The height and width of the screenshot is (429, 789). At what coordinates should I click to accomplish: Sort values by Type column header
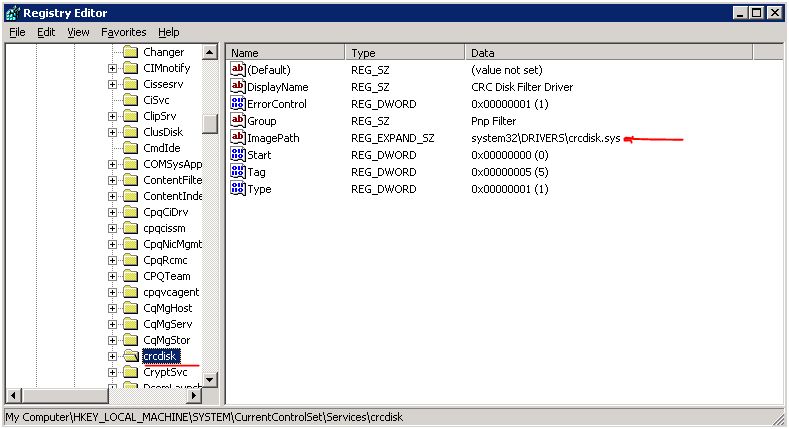(405, 53)
